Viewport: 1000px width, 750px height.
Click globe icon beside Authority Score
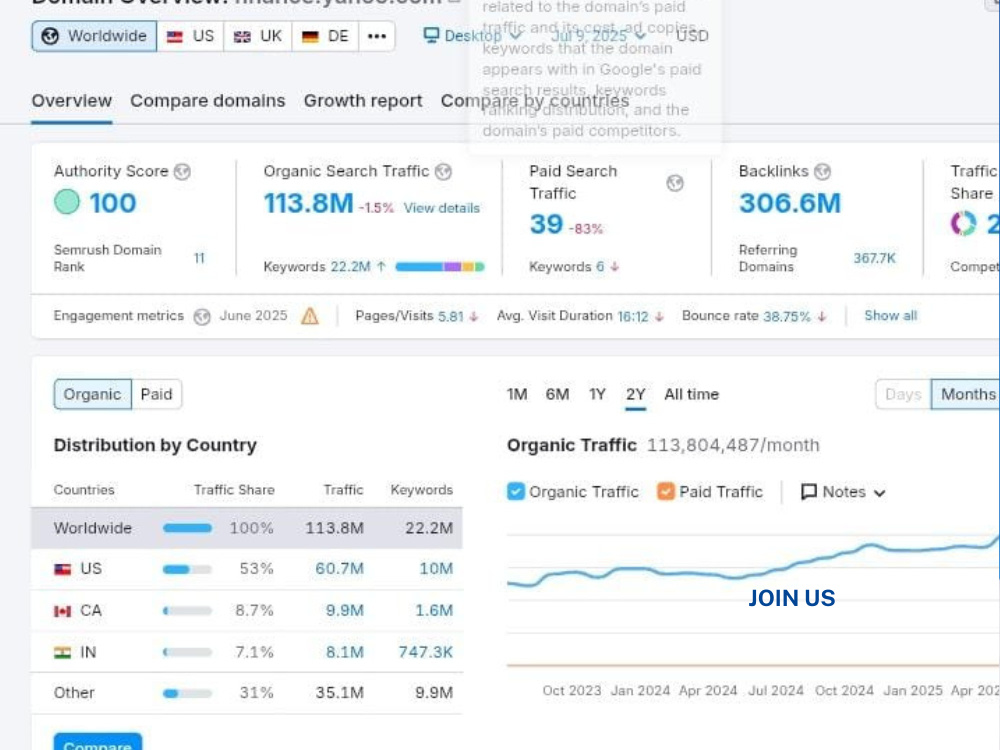coord(182,172)
